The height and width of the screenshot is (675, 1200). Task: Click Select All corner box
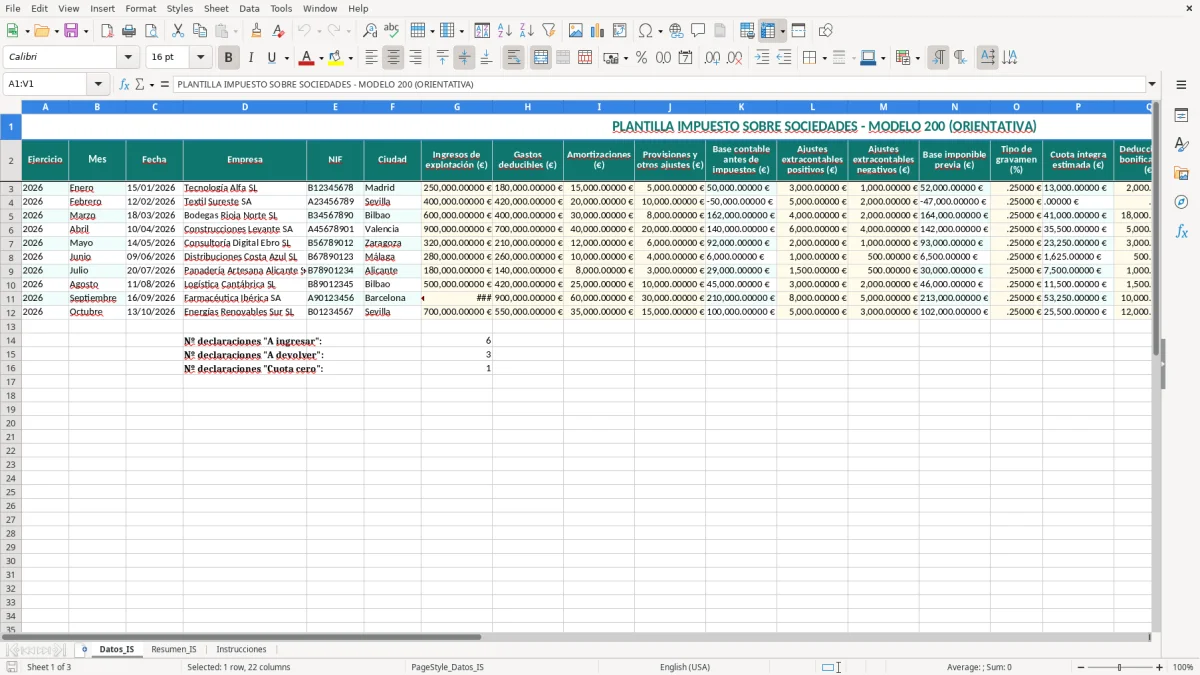[x=11, y=106]
